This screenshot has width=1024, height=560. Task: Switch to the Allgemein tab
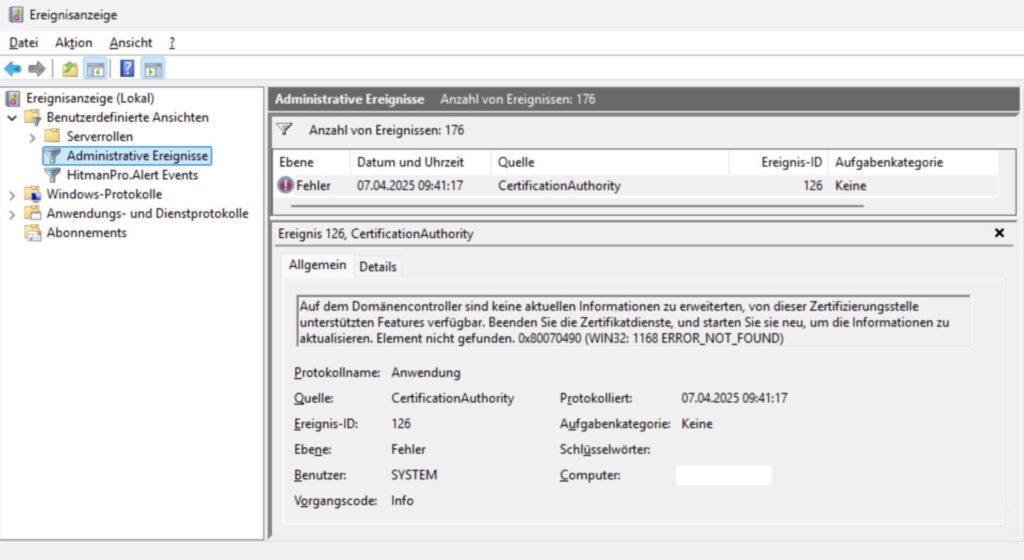point(317,265)
